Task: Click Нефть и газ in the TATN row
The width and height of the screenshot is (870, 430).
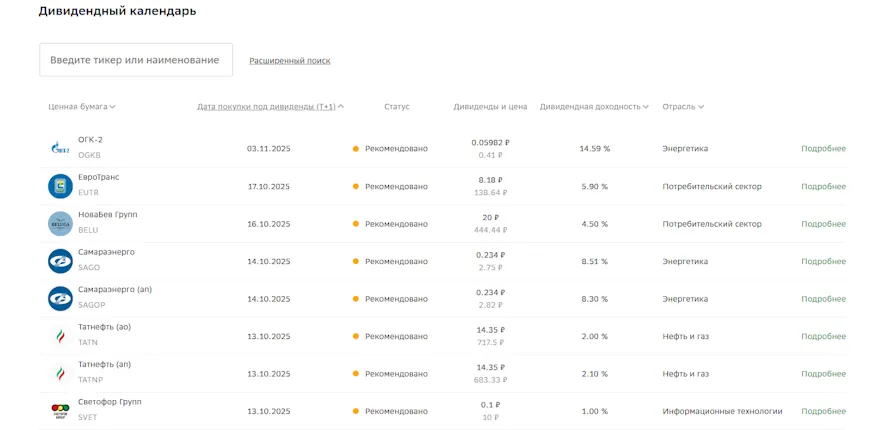Action: (x=685, y=336)
